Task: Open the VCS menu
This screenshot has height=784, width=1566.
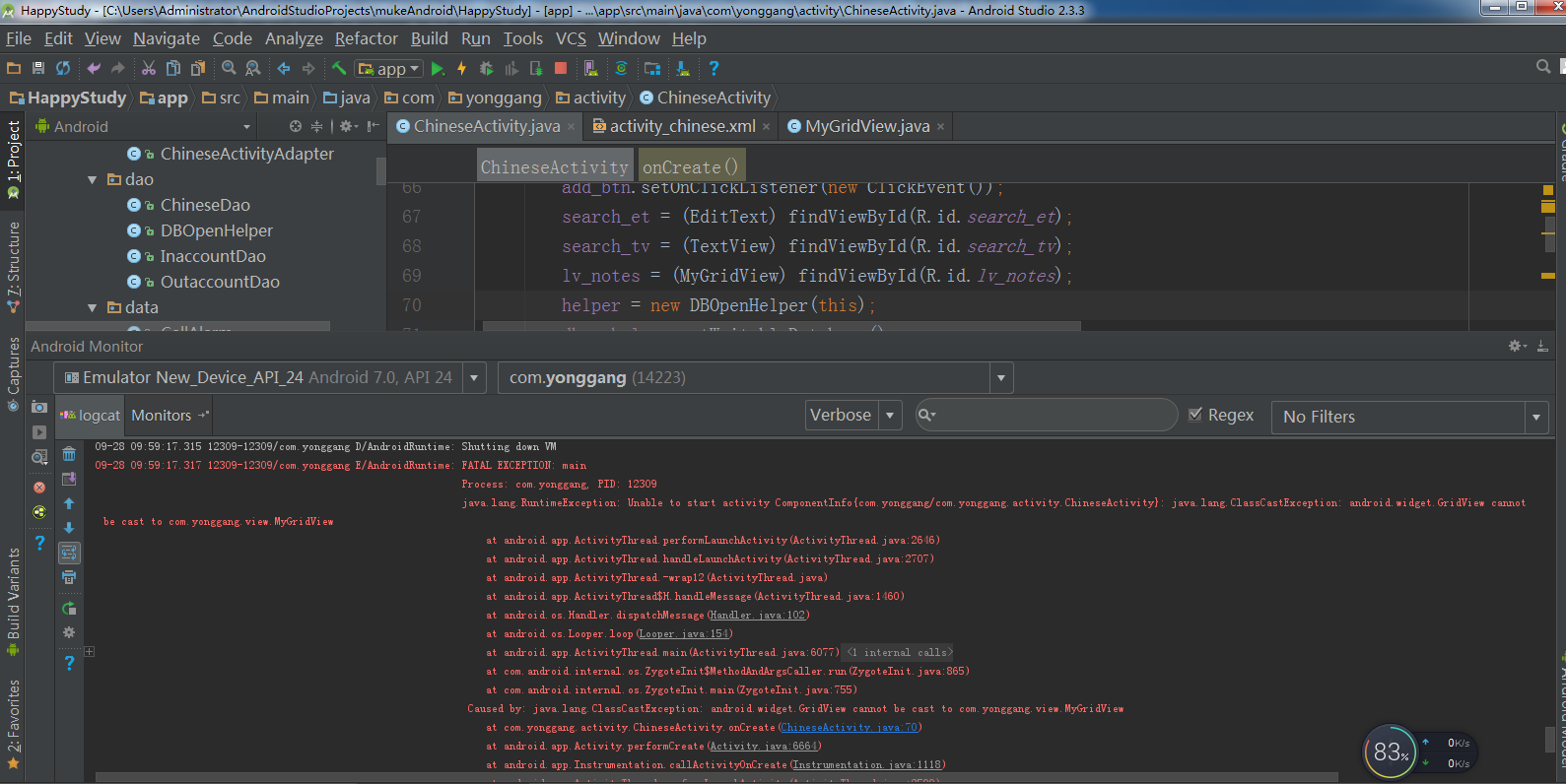Action: tap(571, 38)
